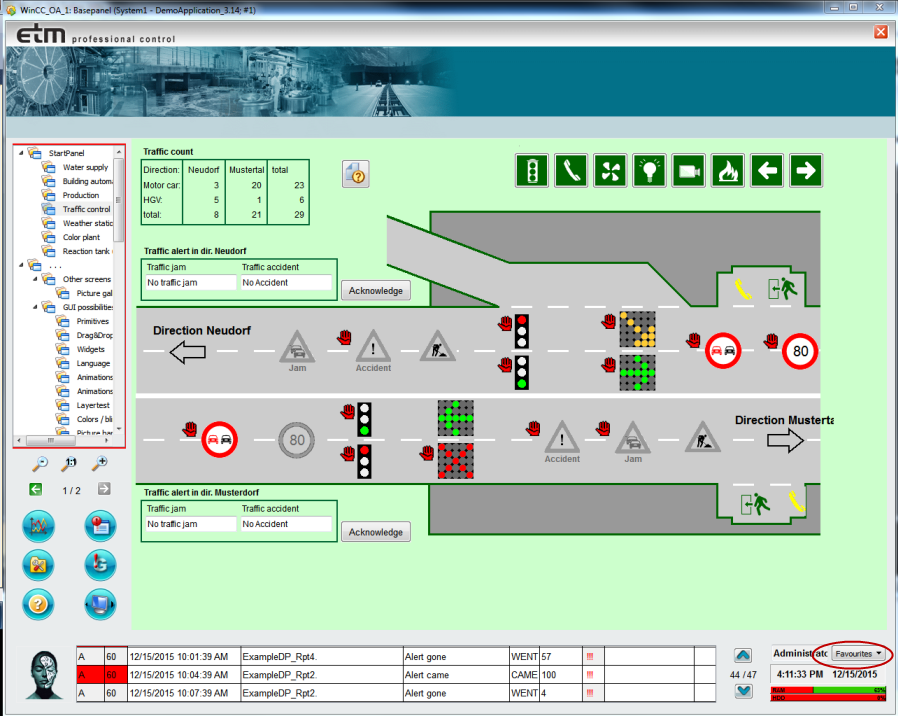Click the red X lane signal
This screenshot has width=898, height=716.
pos(456,461)
